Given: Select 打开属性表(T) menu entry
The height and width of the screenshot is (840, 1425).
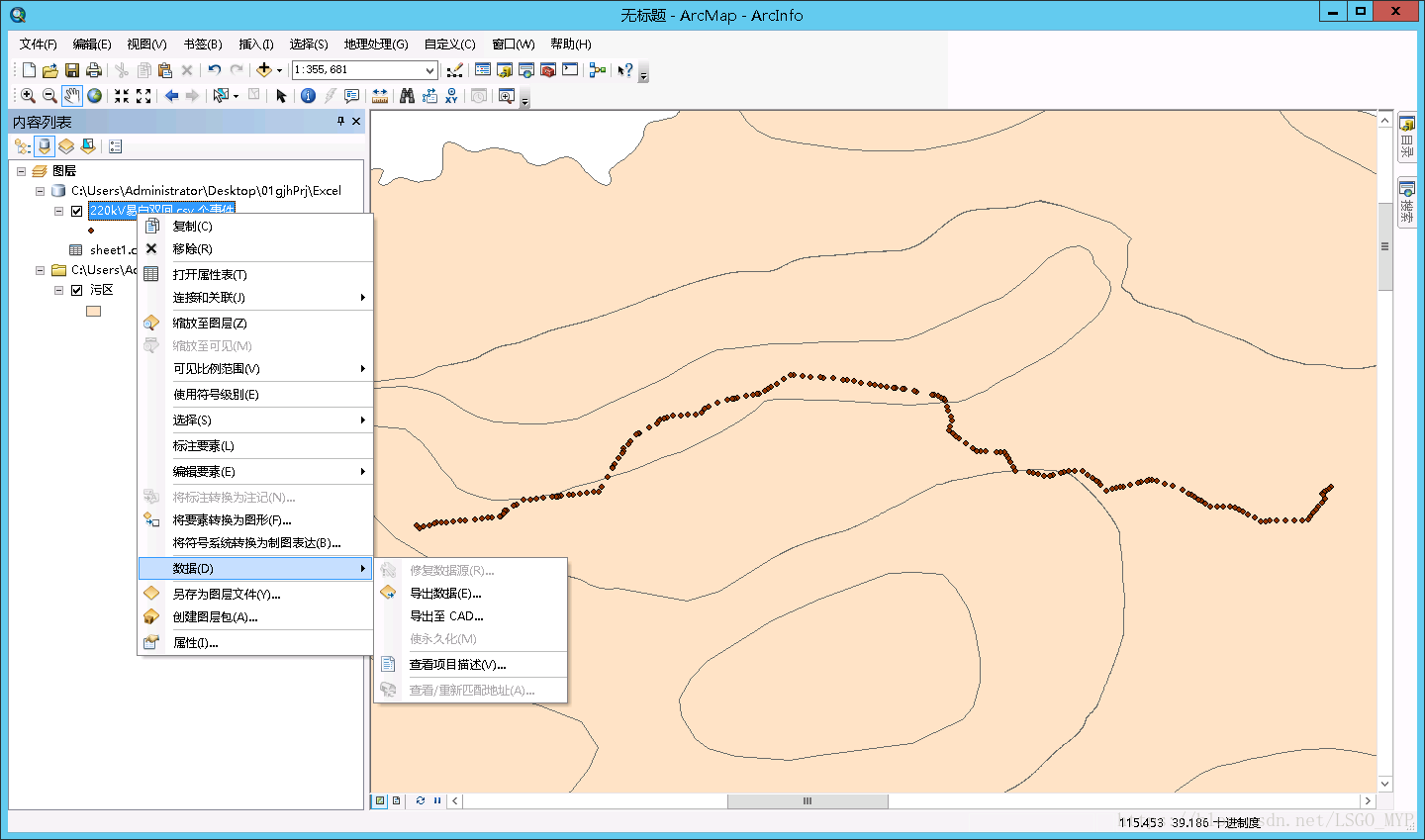Looking at the screenshot, I should [x=255, y=275].
